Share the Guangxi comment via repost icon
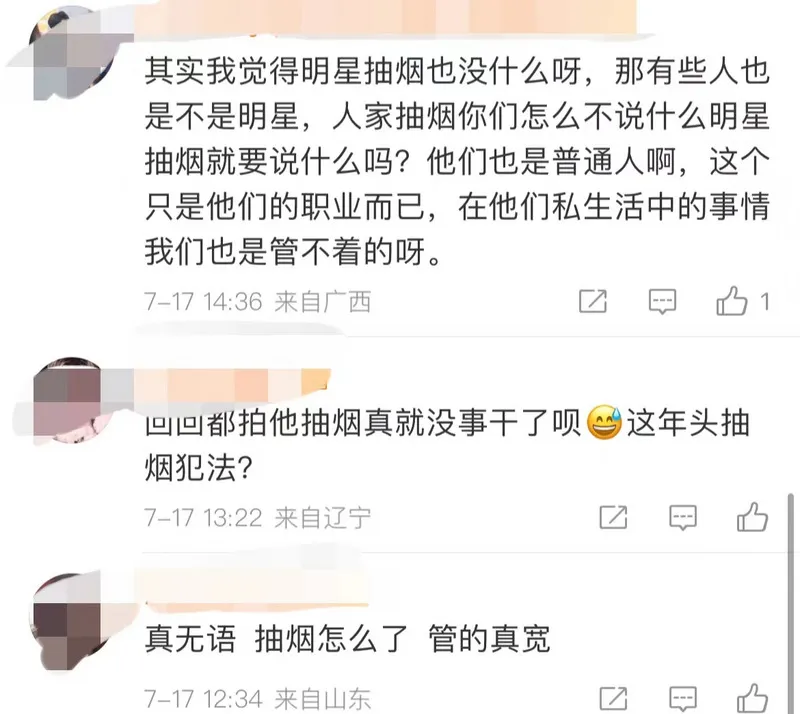Screen dimensions: 800x714 click(x=593, y=301)
